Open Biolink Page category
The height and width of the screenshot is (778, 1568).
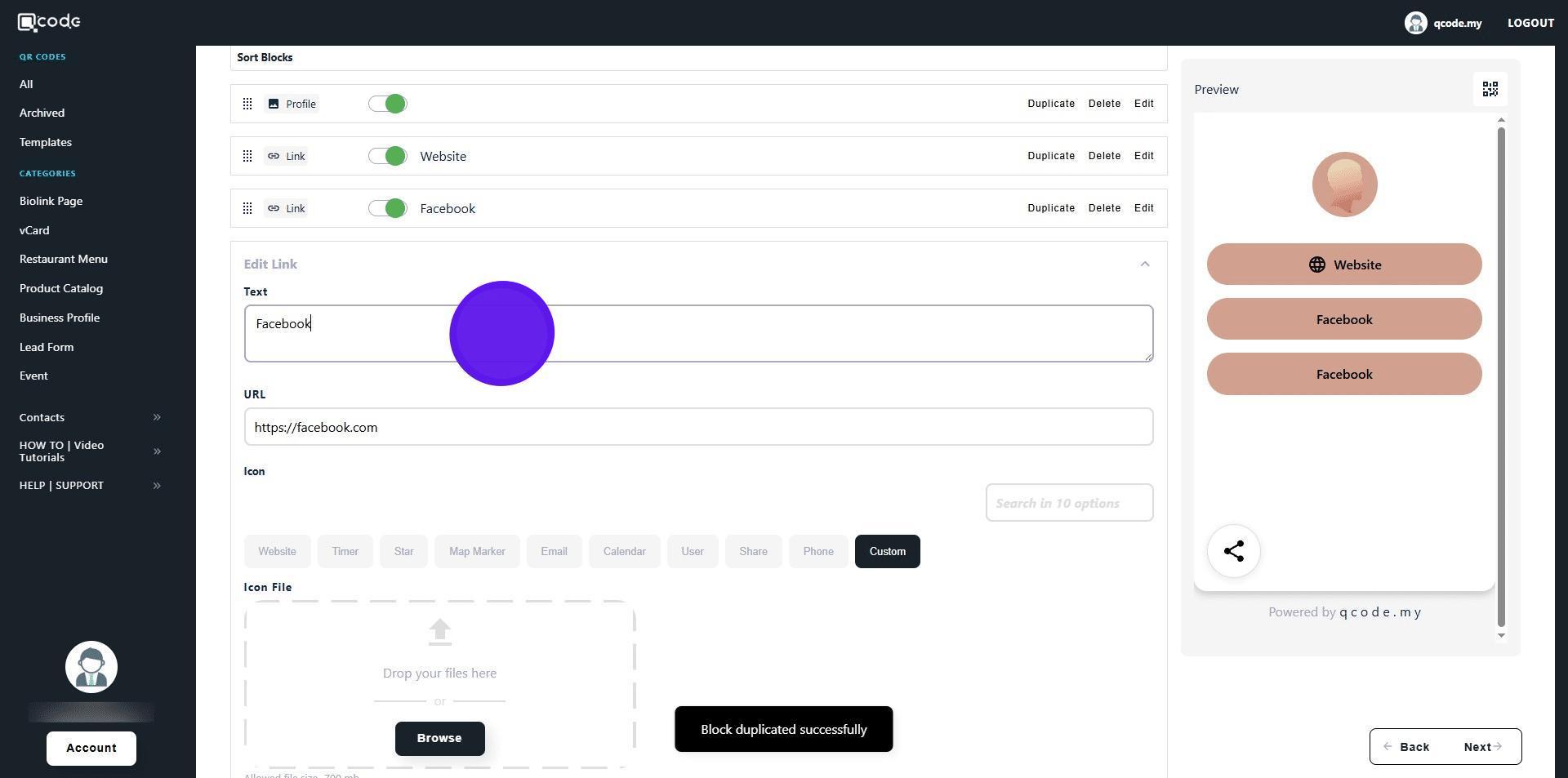51,201
